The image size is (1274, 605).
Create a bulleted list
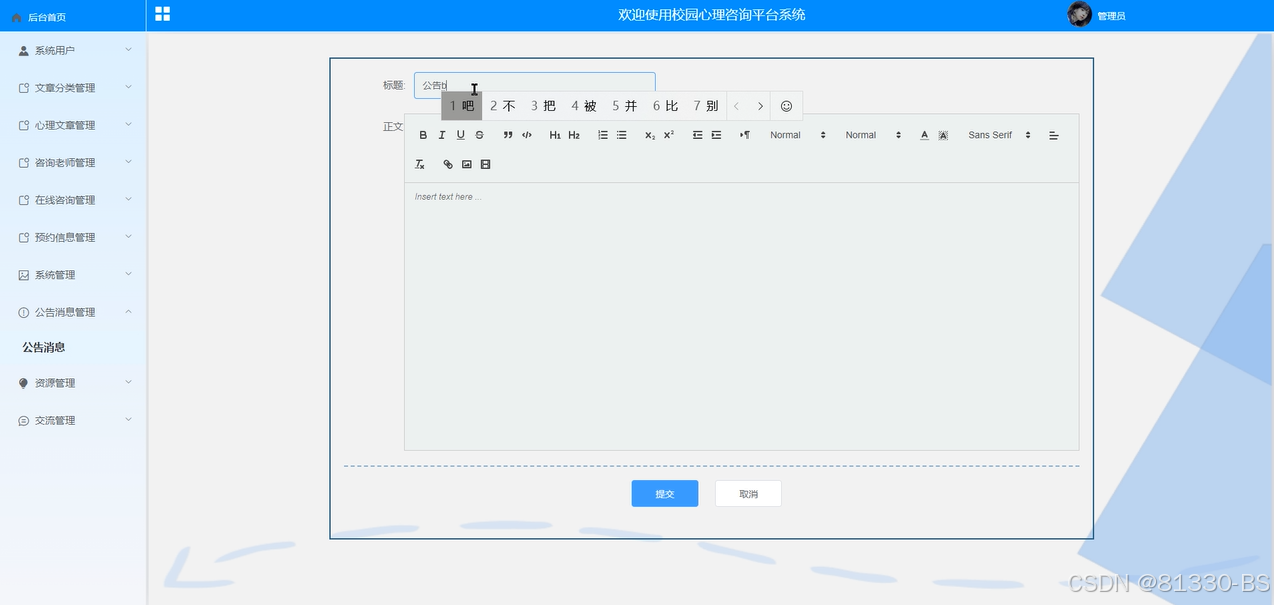(x=622, y=135)
